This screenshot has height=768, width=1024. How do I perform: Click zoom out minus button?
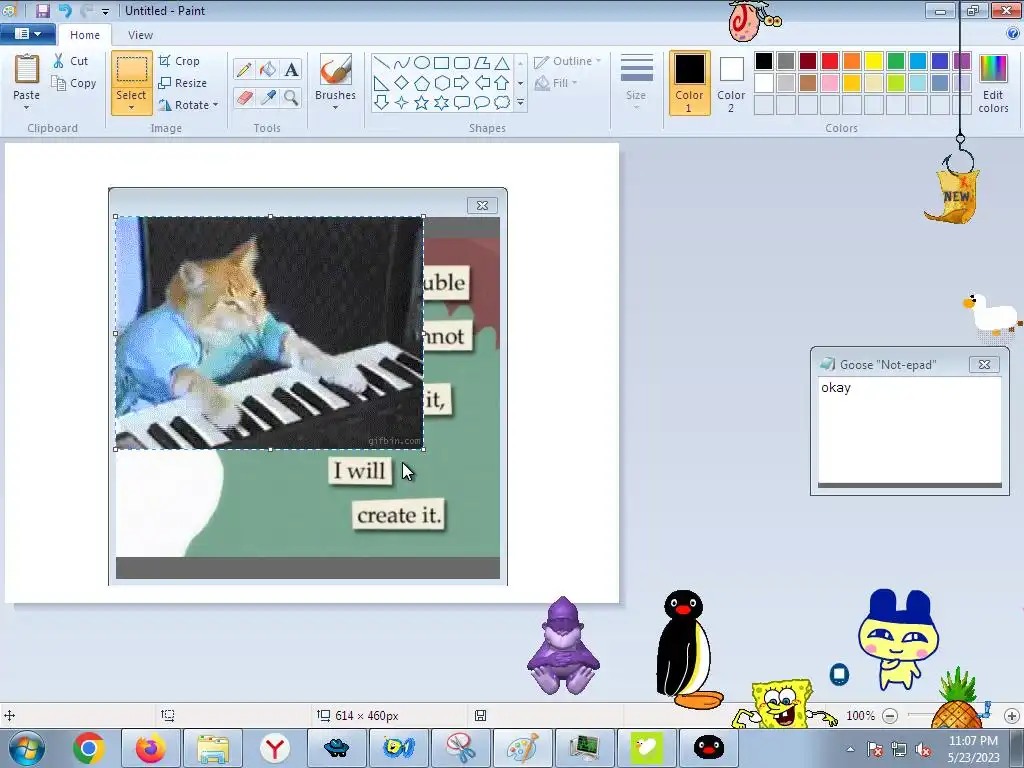tap(889, 716)
